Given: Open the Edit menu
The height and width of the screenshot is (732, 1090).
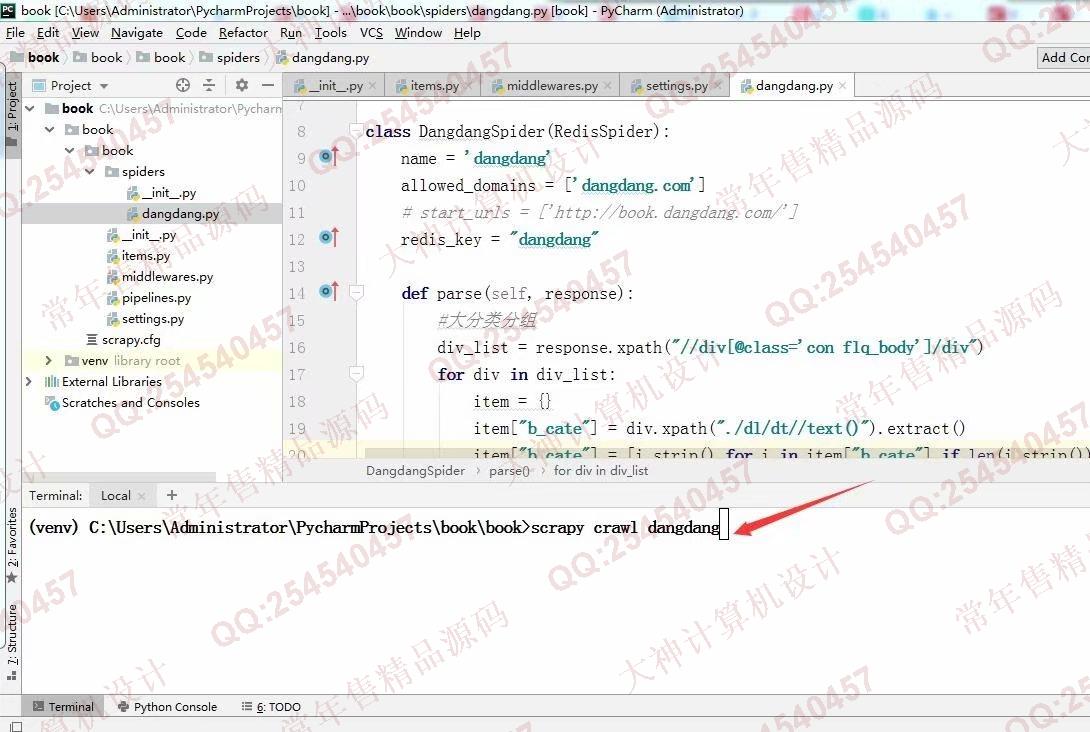Looking at the screenshot, I should pos(48,33).
